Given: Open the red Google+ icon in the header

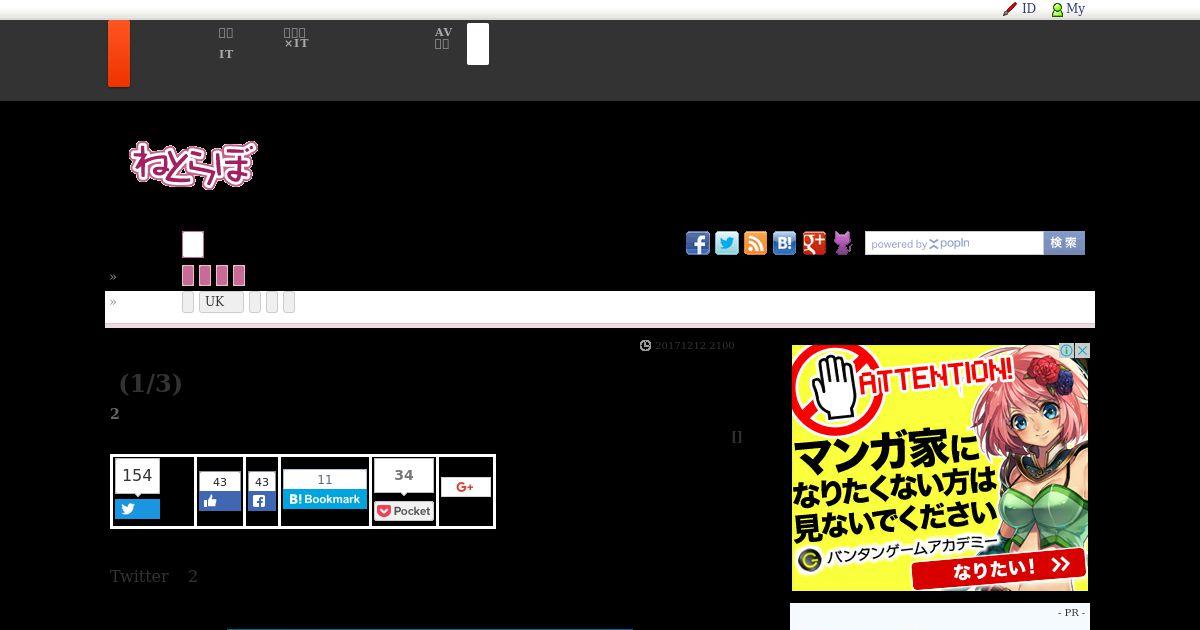Looking at the screenshot, I should pyautogui.click(x=814, y=243).
